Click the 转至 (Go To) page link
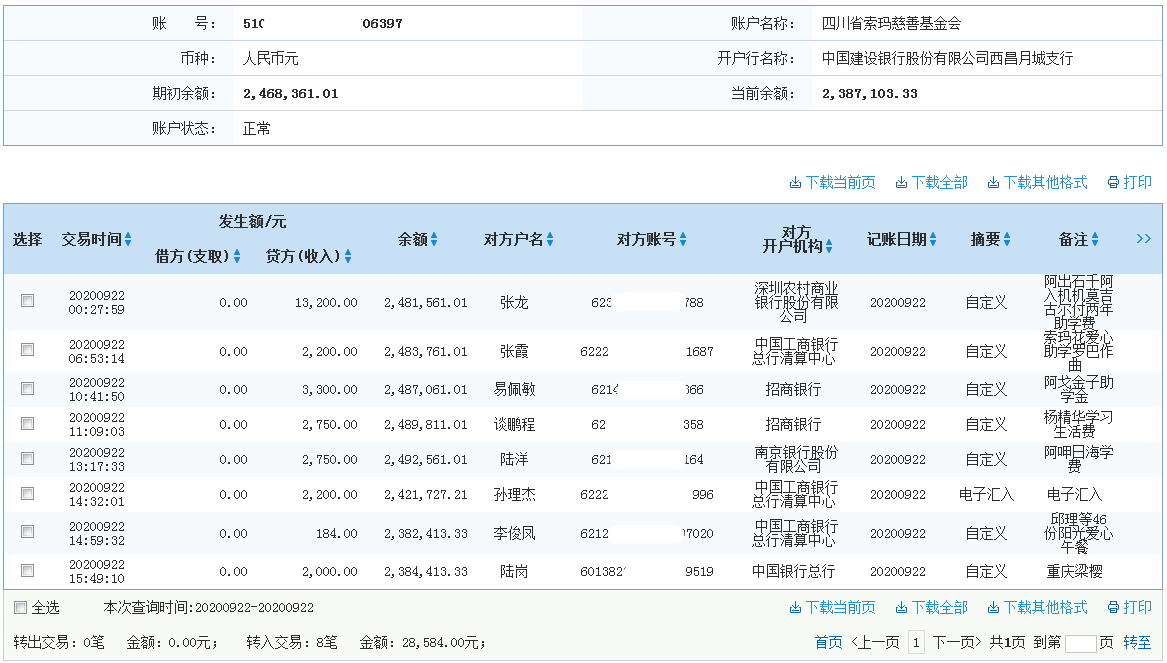 click(1137, 641)
